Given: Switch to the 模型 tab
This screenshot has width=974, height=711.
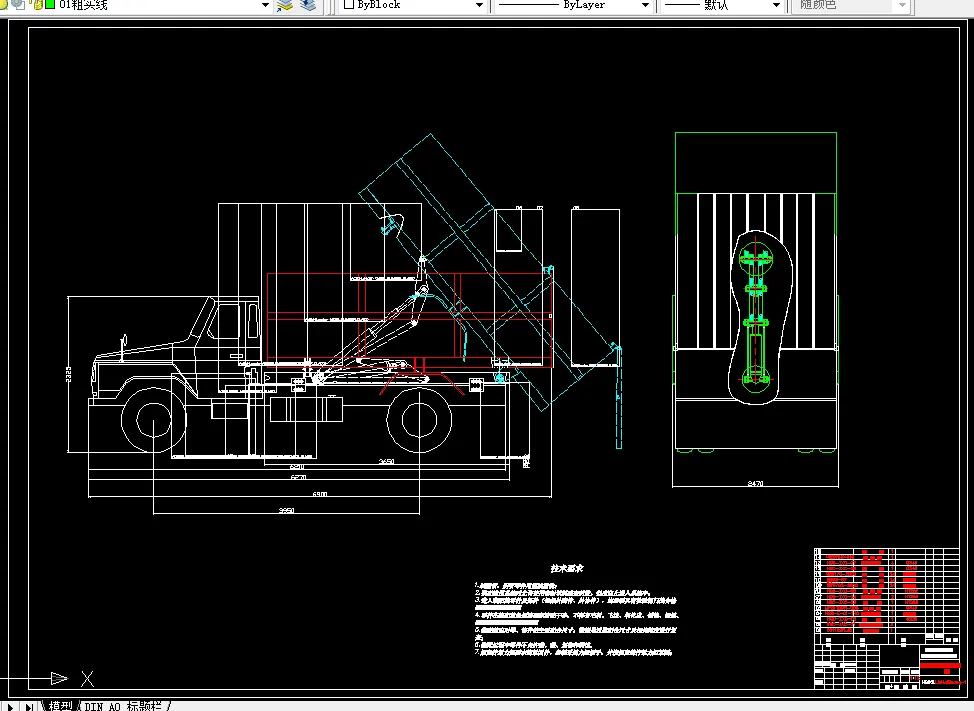Looking at the screenshot, I should tap(61, 706).
